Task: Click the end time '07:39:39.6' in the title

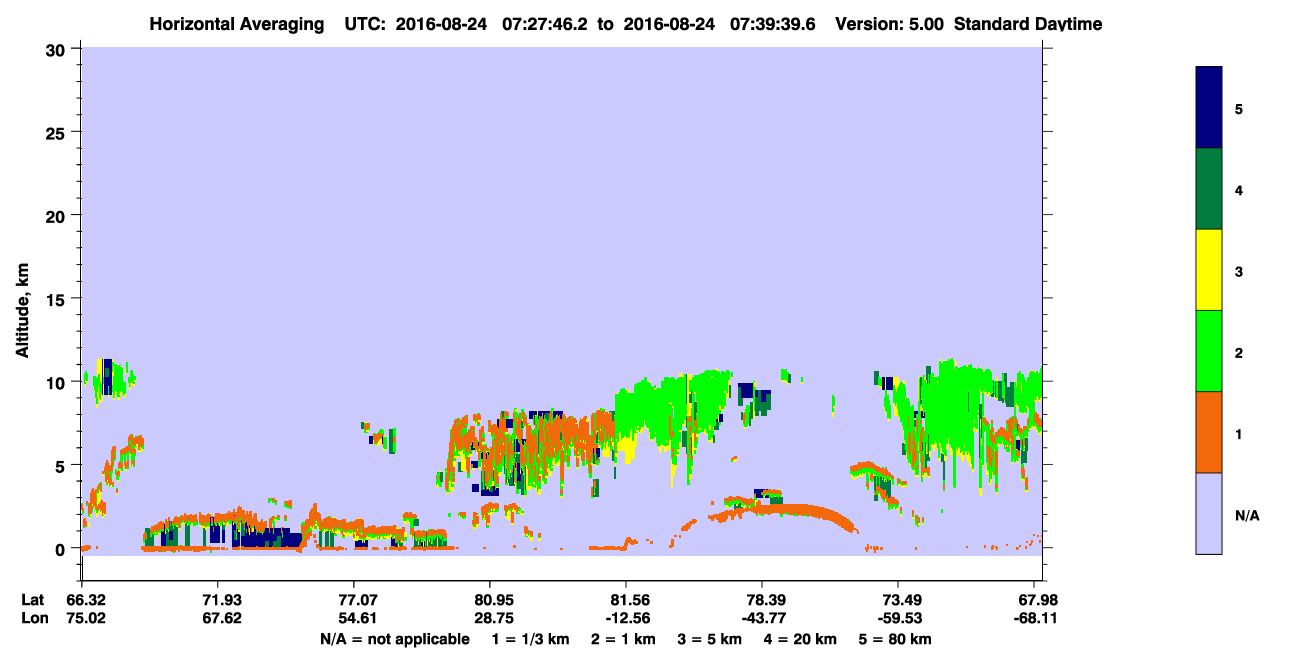Action: 771,24
